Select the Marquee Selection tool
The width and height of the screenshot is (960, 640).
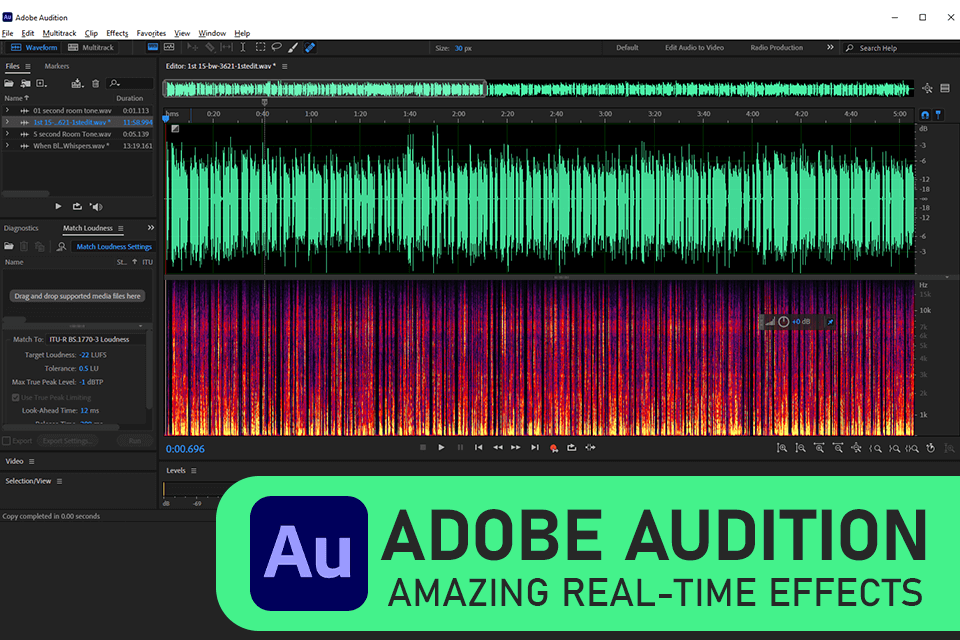[260, 47]
